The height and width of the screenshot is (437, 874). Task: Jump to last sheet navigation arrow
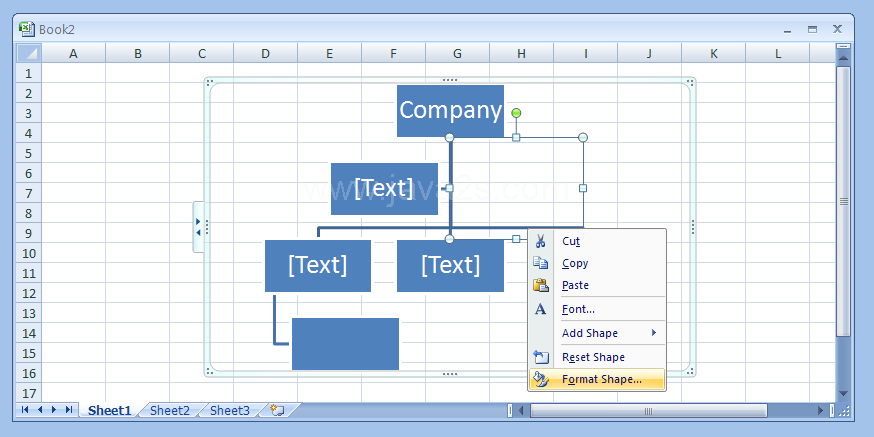(69, 410)
